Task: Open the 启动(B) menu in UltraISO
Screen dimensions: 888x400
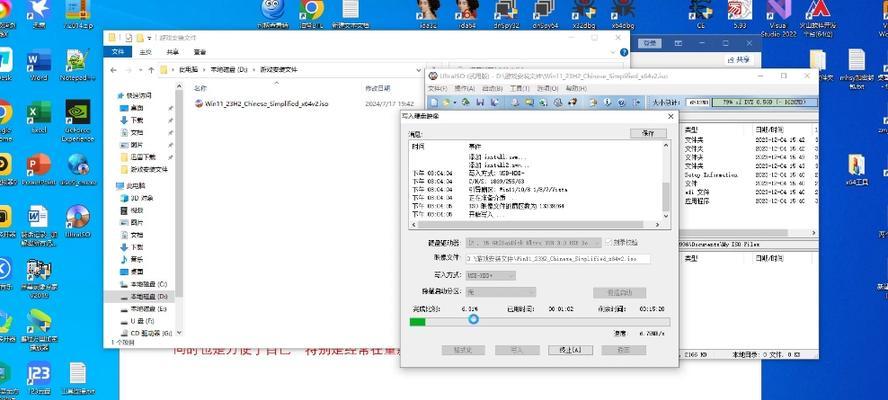Action: tap(492, 88)
